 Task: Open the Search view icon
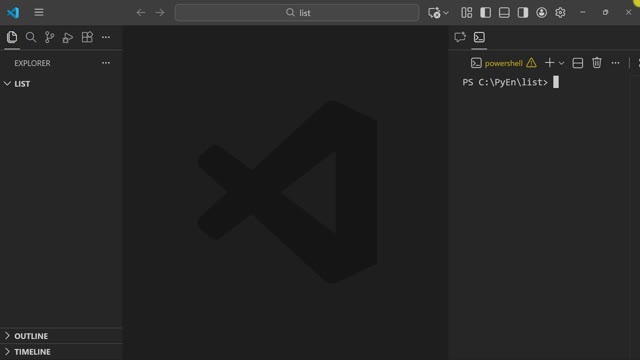pyautogui.click(x=31, y=37)
